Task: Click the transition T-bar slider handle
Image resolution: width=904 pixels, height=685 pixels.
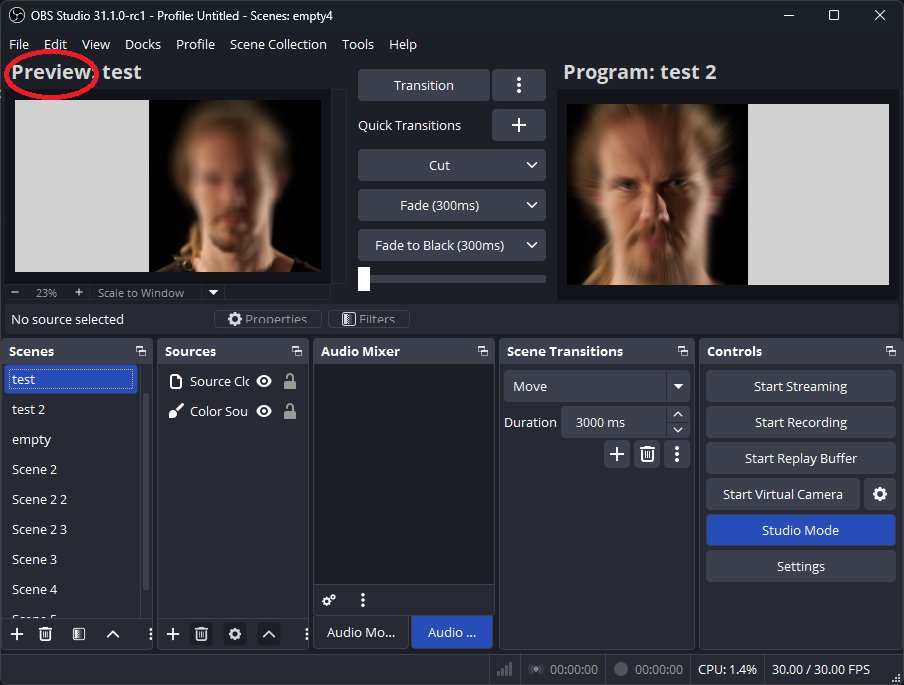Action: 364,279
